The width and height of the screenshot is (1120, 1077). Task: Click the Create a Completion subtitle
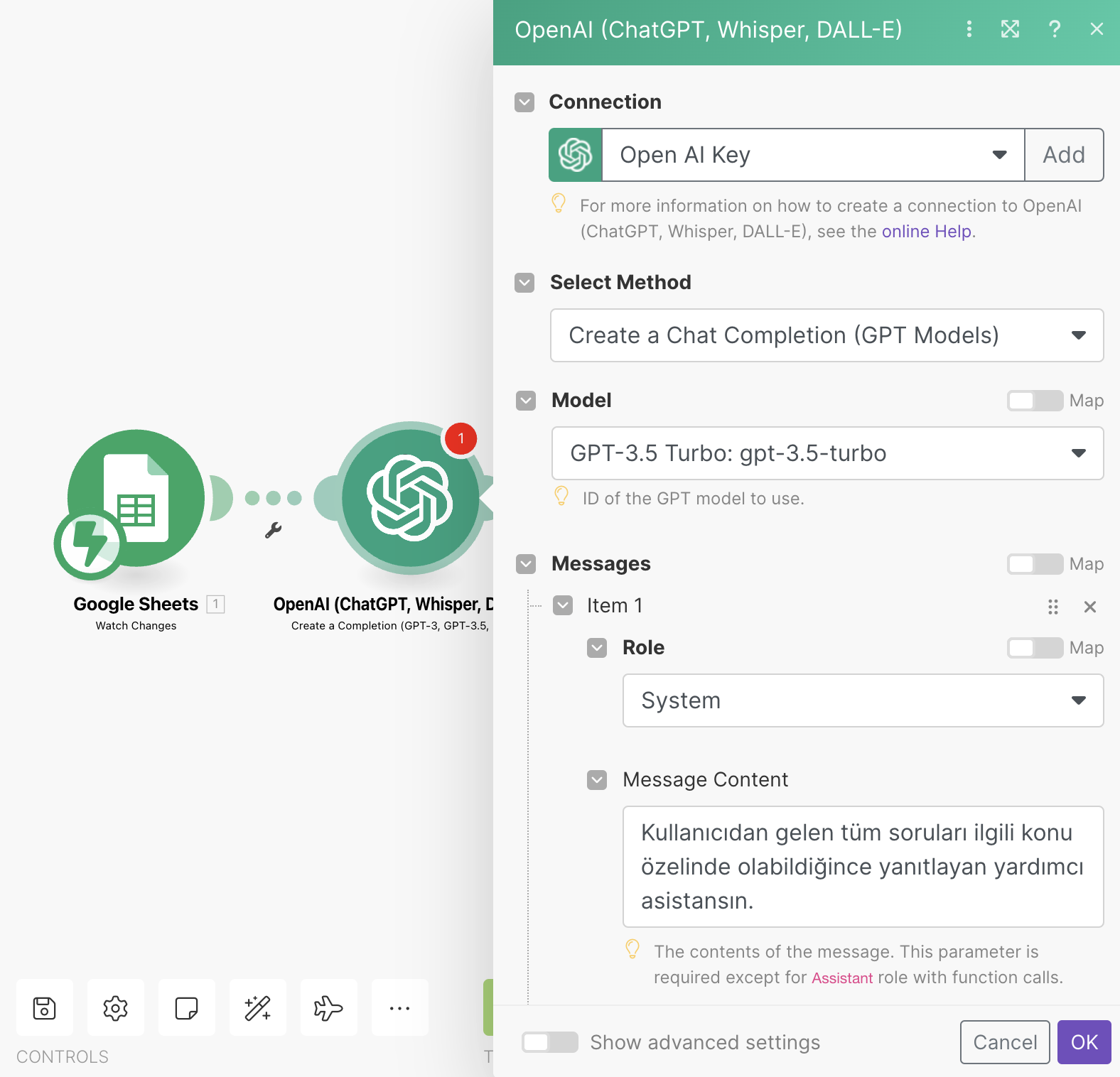pos(389,626)
